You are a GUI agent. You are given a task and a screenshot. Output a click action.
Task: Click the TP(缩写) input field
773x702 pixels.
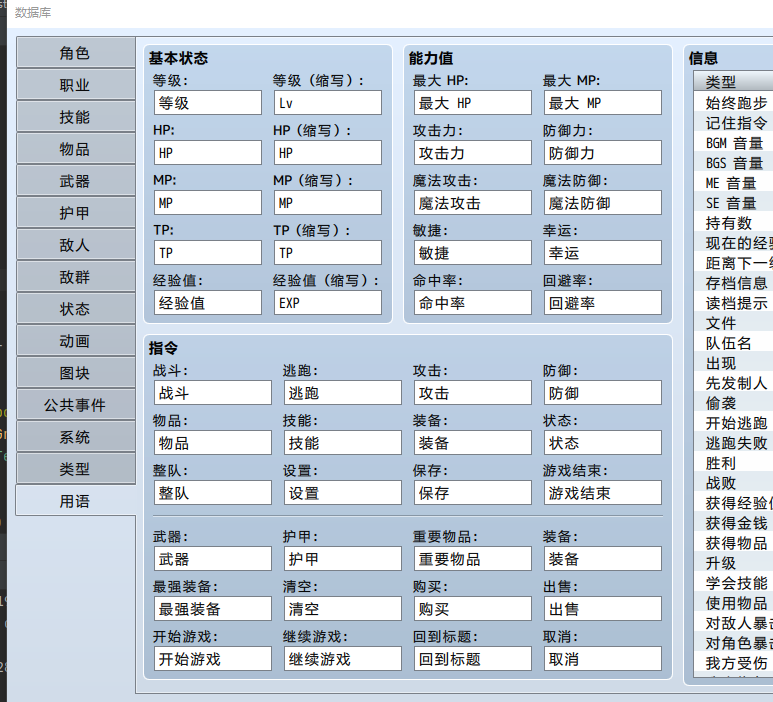click(x=328, y=252)
